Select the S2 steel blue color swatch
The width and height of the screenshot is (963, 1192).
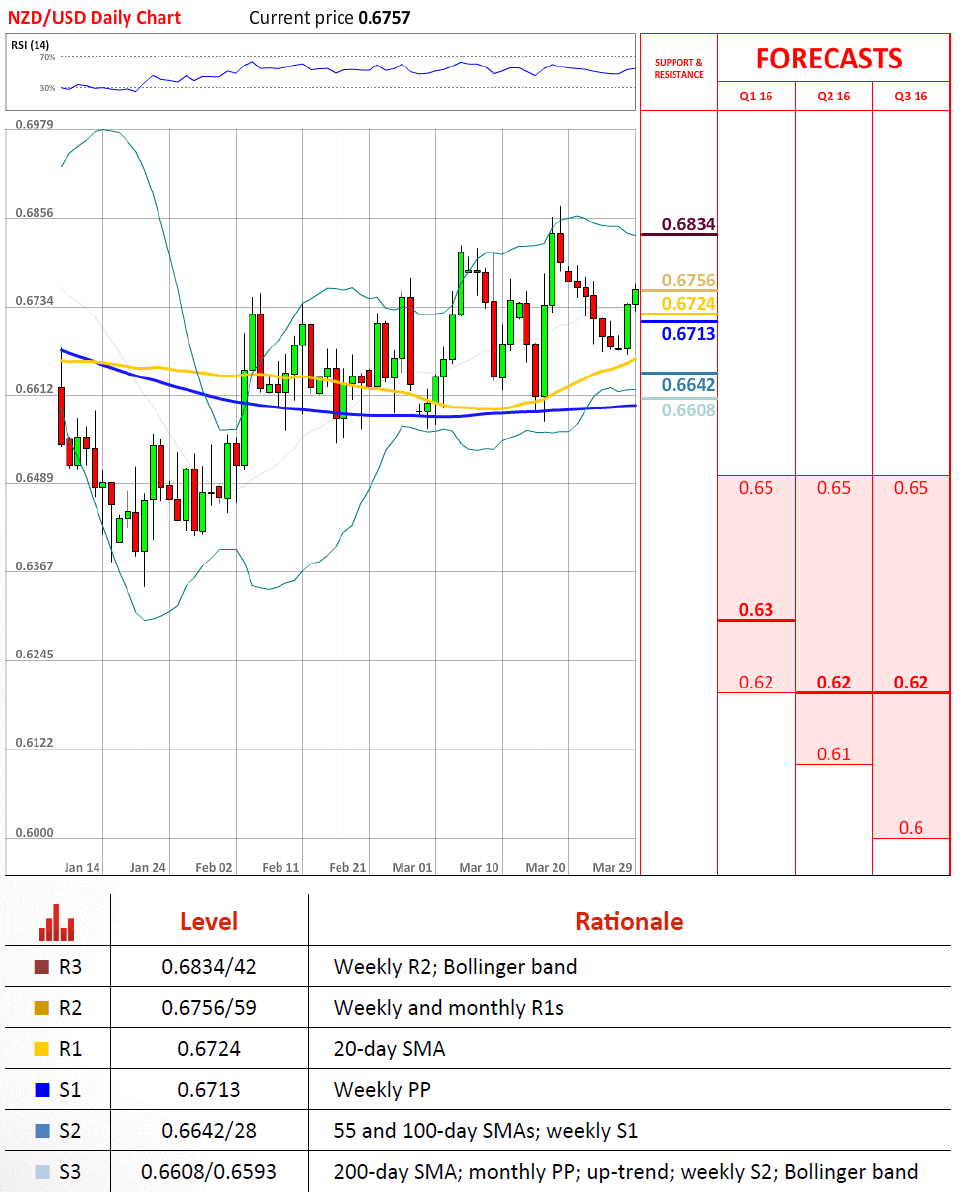(42, 1131)
